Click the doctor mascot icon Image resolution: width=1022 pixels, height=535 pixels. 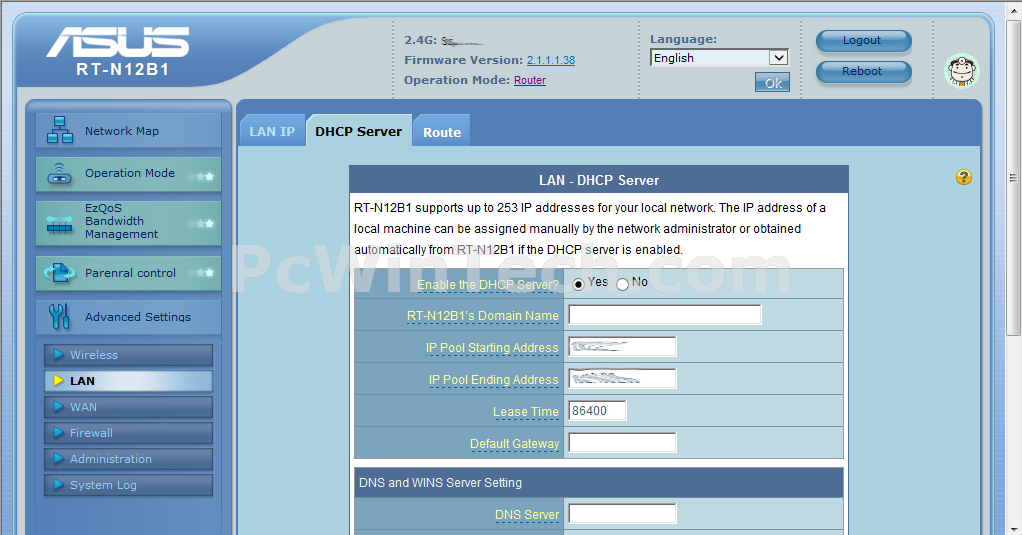pos(962,71)
